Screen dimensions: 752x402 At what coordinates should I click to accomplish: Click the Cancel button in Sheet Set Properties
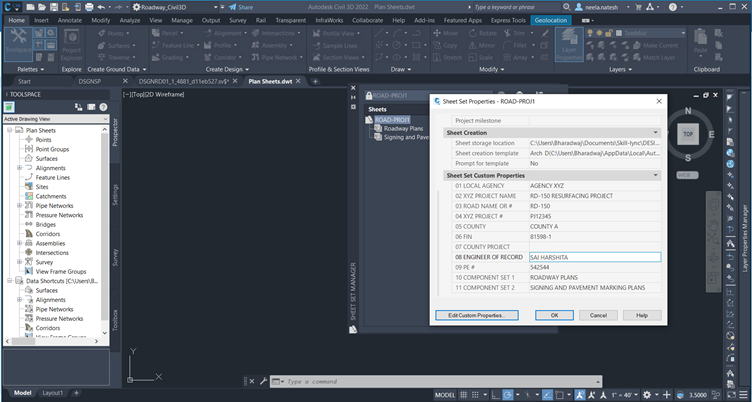click(x=598, y=315)
